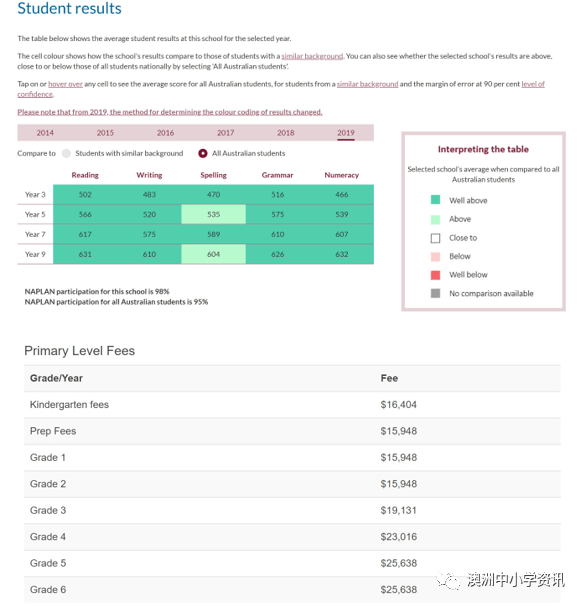Screen dimensions: 583x606
Task: Click the Year 3 Grammar cell 516
Action: tap(278, 194)
